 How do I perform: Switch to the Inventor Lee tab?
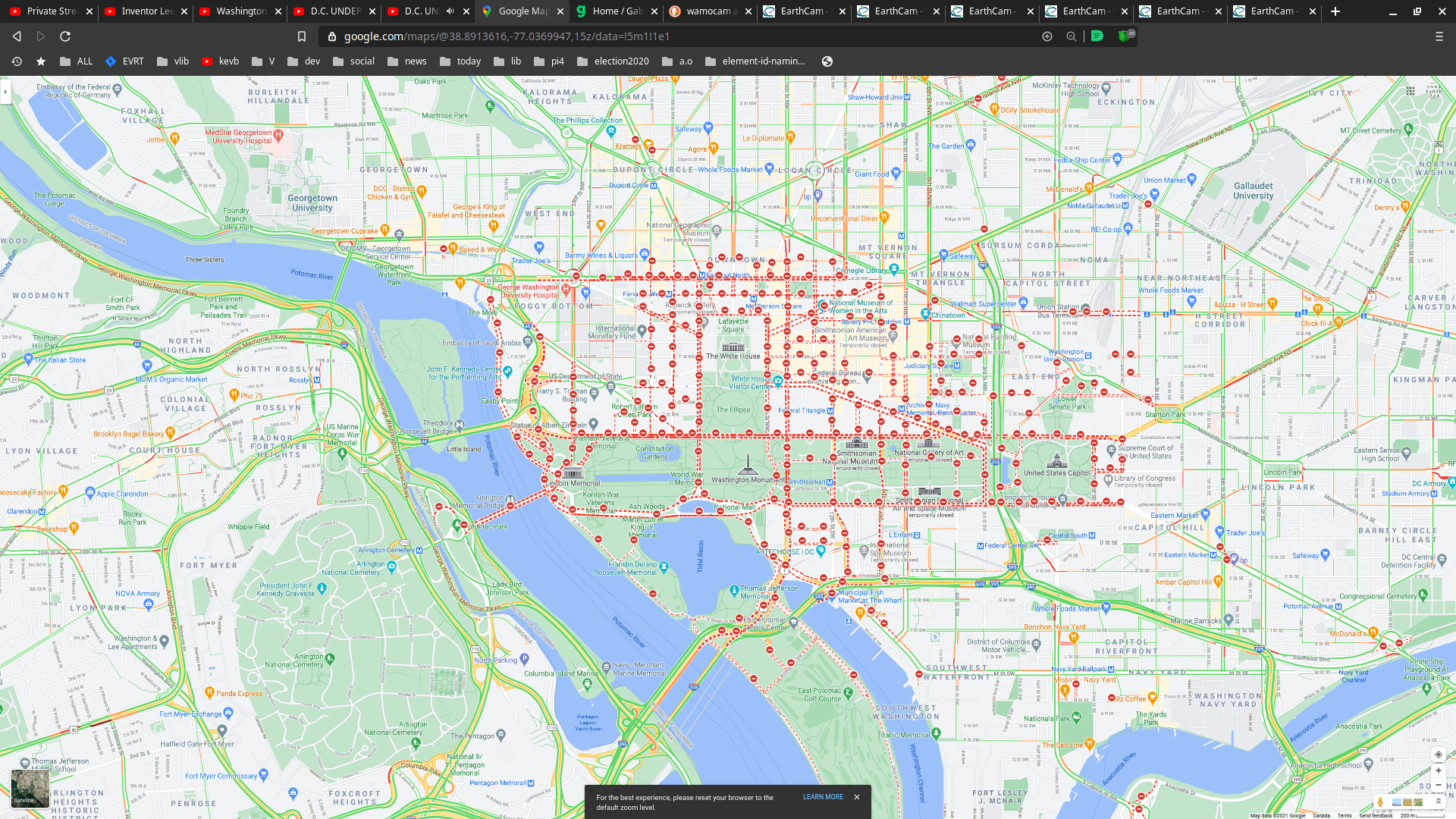144,11
